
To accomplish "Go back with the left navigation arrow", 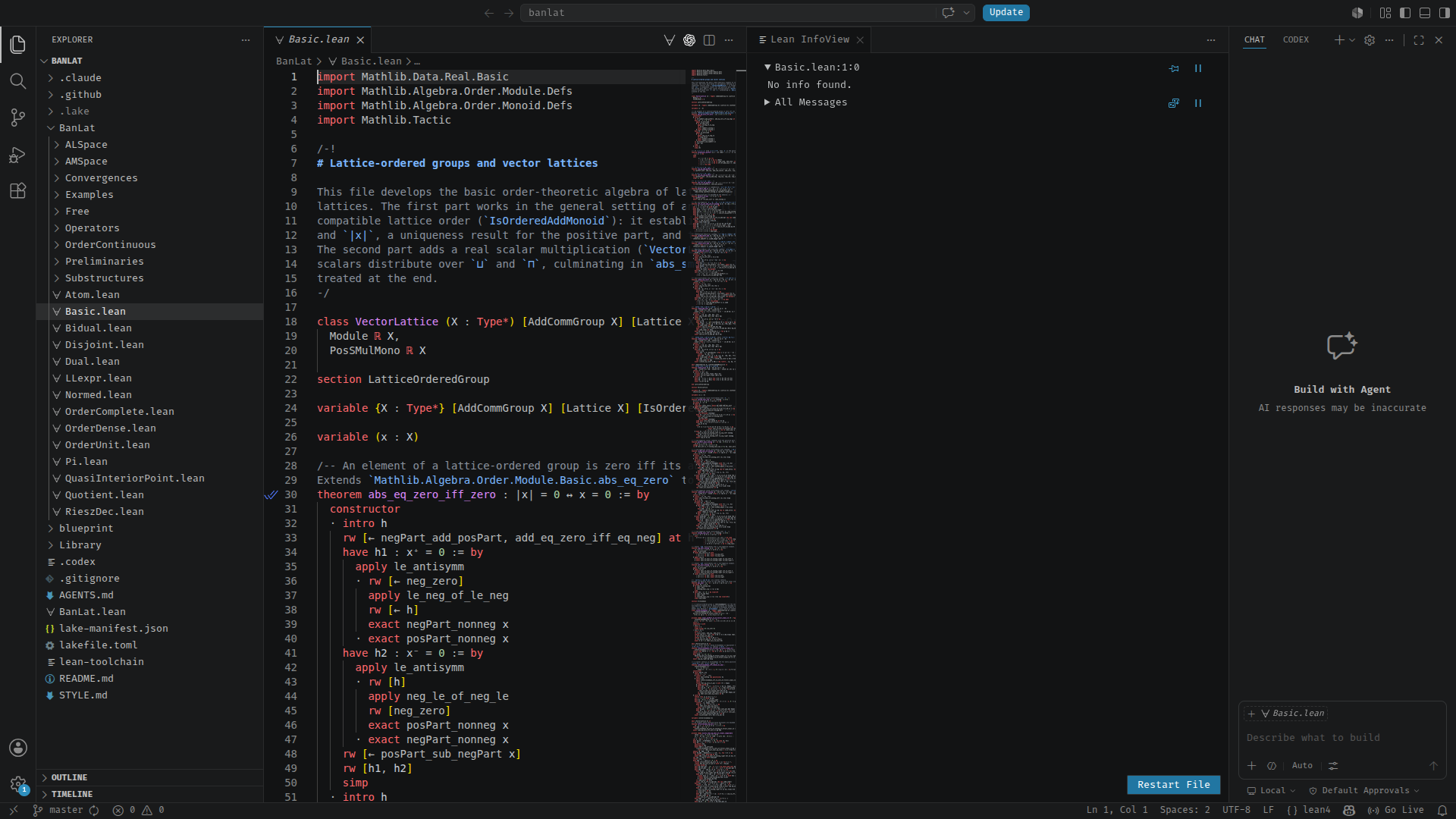I will (489, 13).
